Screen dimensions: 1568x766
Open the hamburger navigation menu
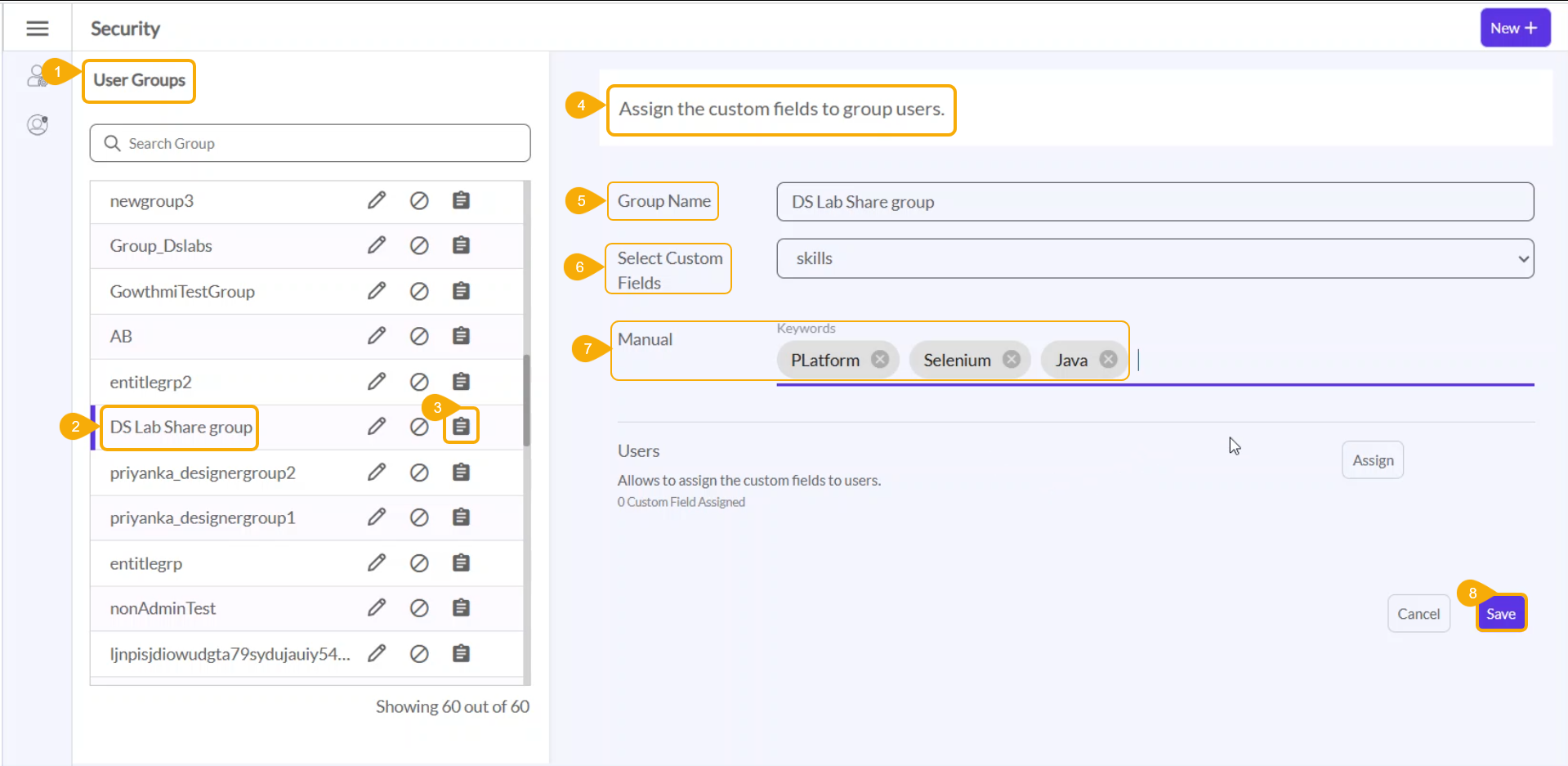(38, 29)
